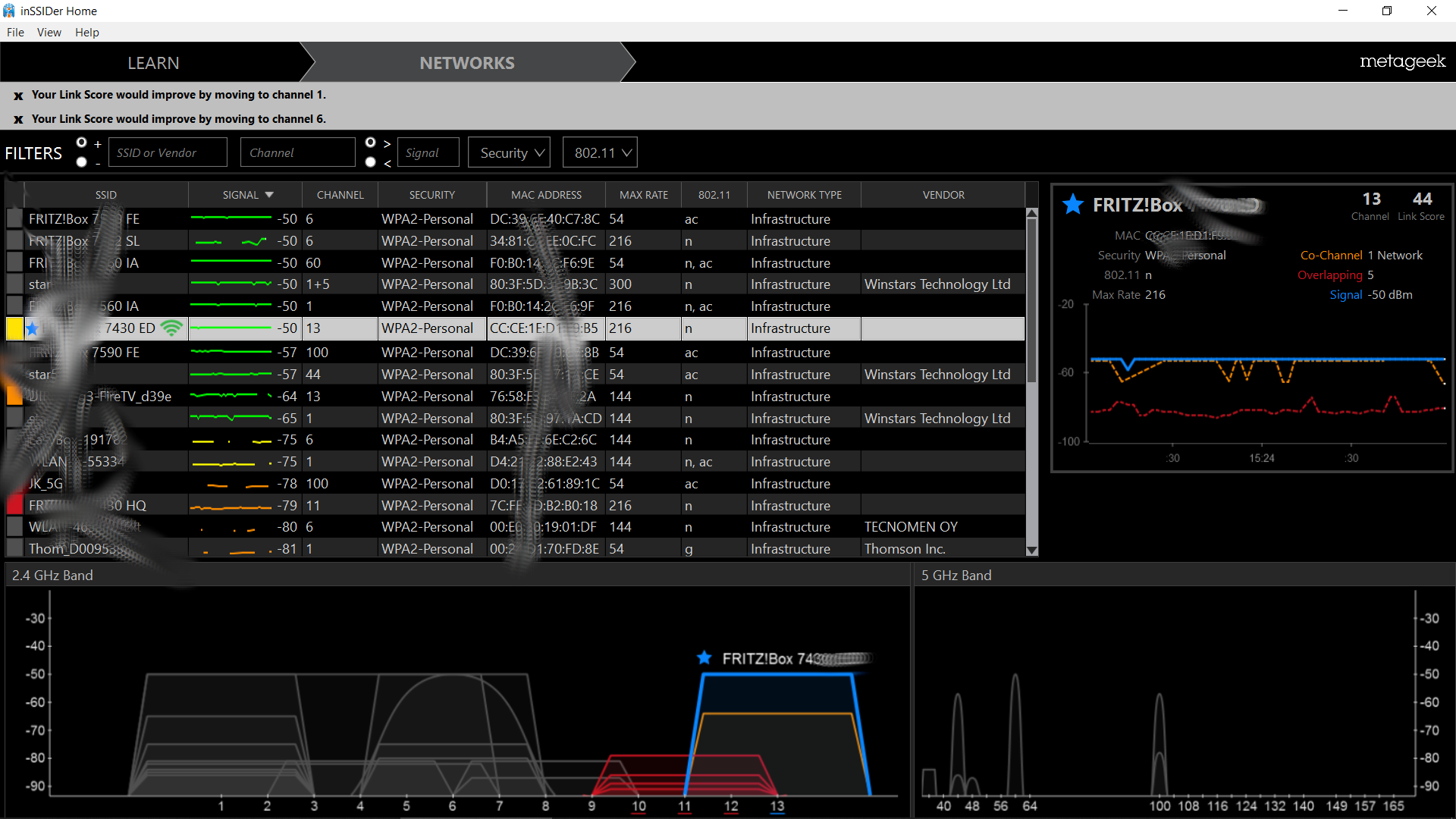The height and width of the screenshot is (819, 1456).
Task: Dismiss the channel 6 link score suggestion
Action: tap(18, 120)
